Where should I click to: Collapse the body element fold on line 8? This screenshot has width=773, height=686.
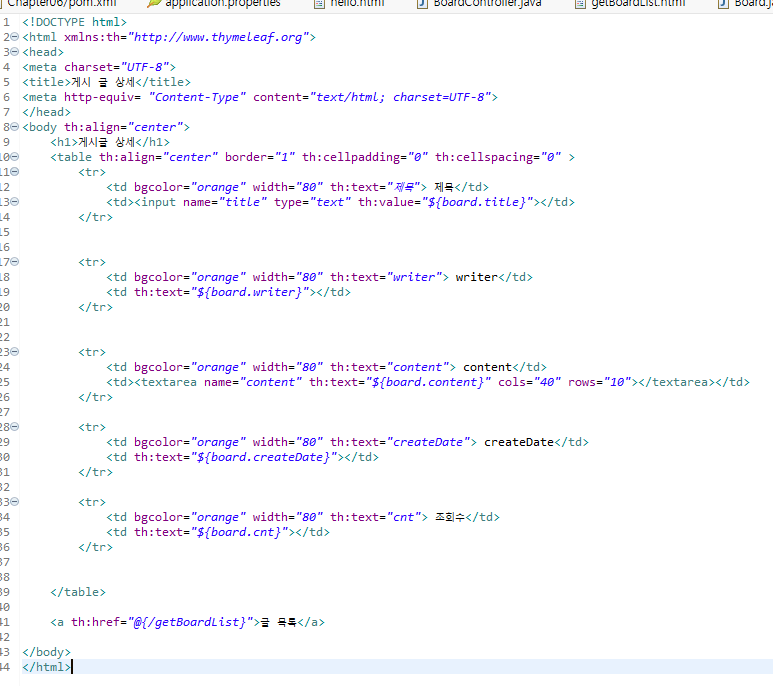point(15,127)
